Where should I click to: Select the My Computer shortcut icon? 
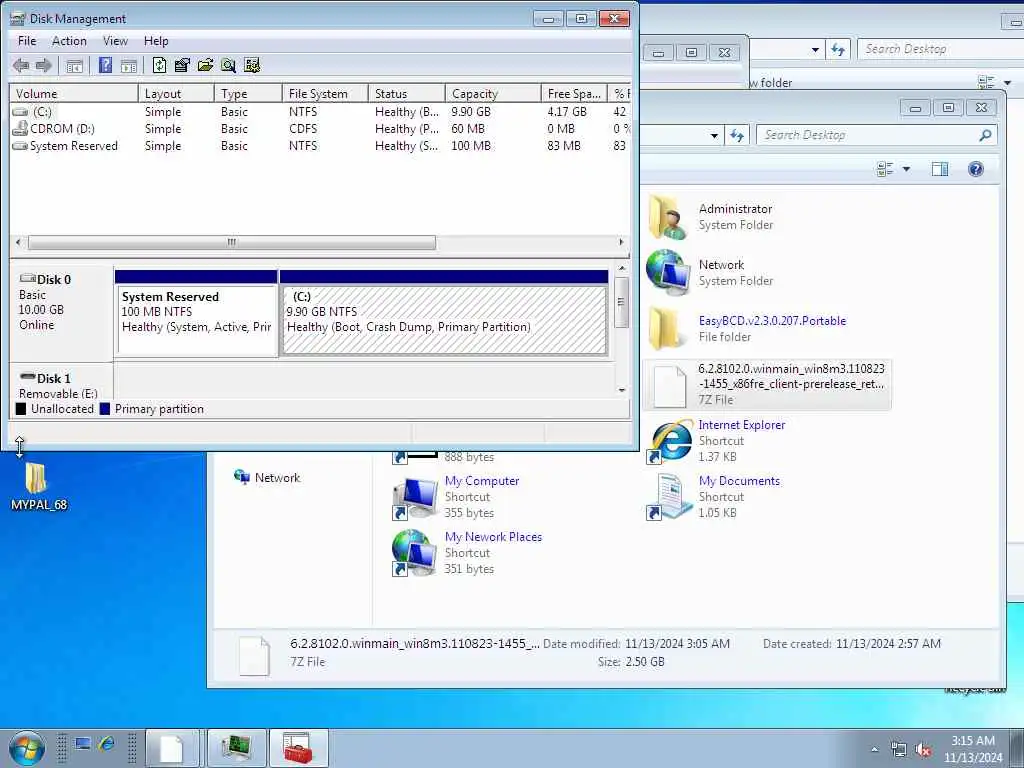415,498
